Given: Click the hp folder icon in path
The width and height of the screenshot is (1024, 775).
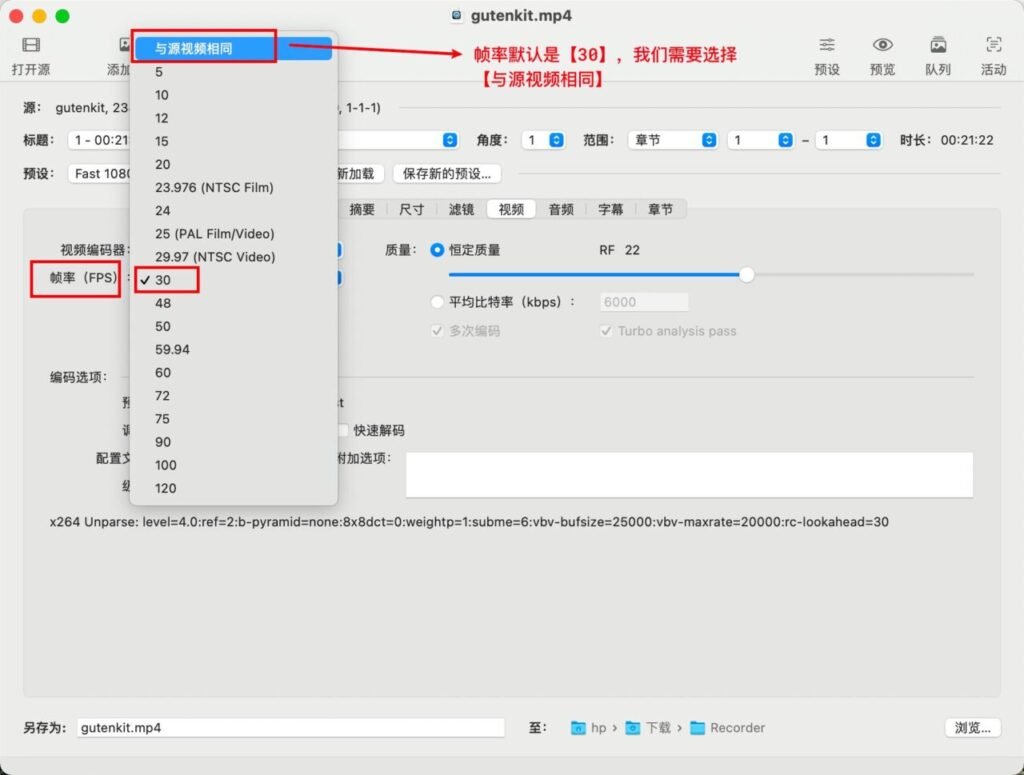Looking at the screenshot, I should point(578,728).
